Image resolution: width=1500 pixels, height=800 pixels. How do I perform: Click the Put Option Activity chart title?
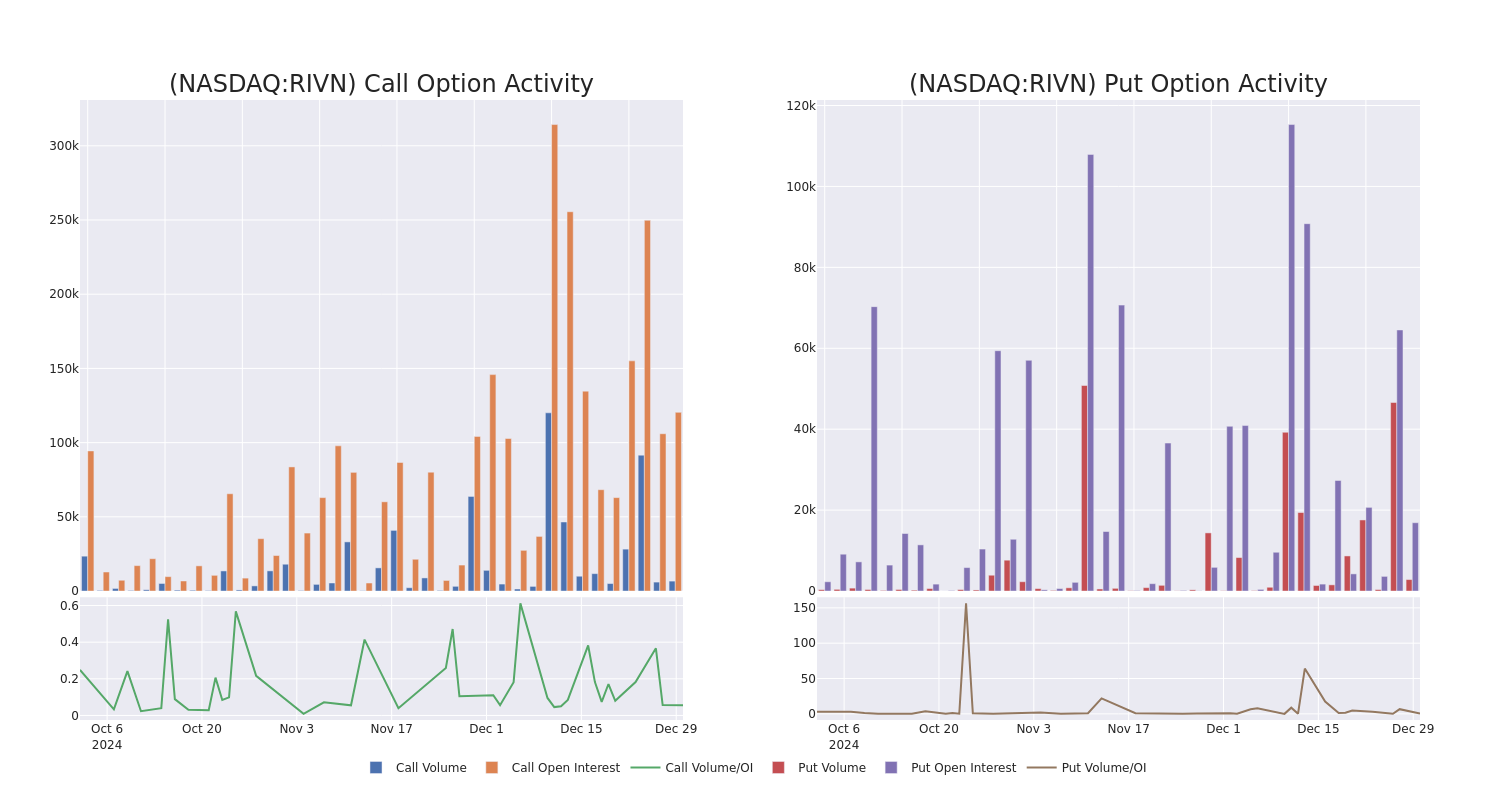point(1118,84)
